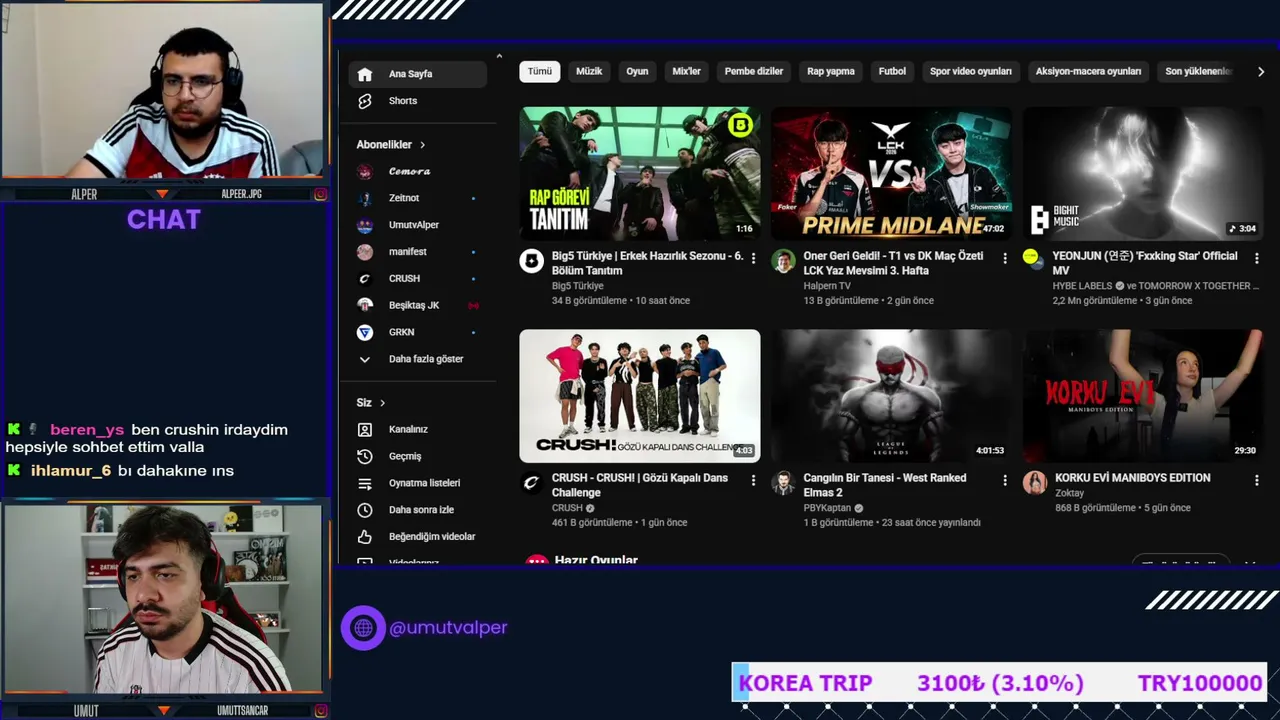Open Beşiktaş JK avatar in subscriptions
Viewport: 1280px width, 720px height.
point(365,305)
